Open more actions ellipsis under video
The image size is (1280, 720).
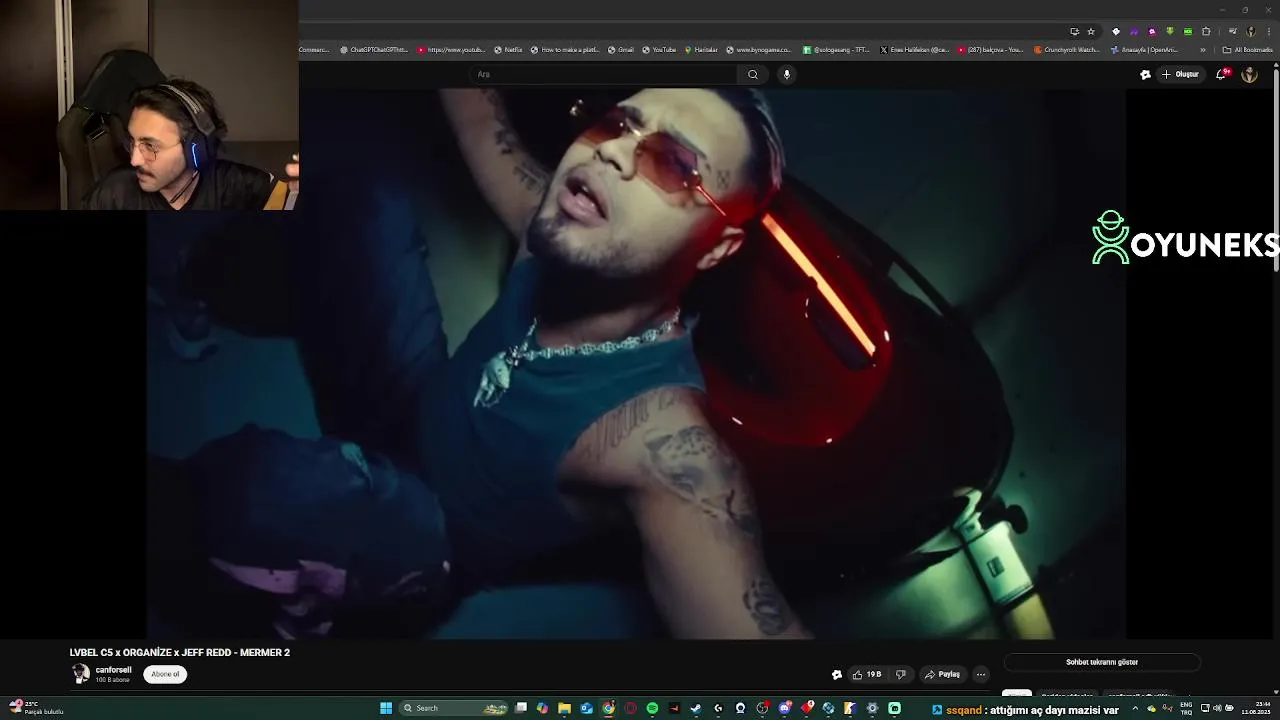(981, 675)
